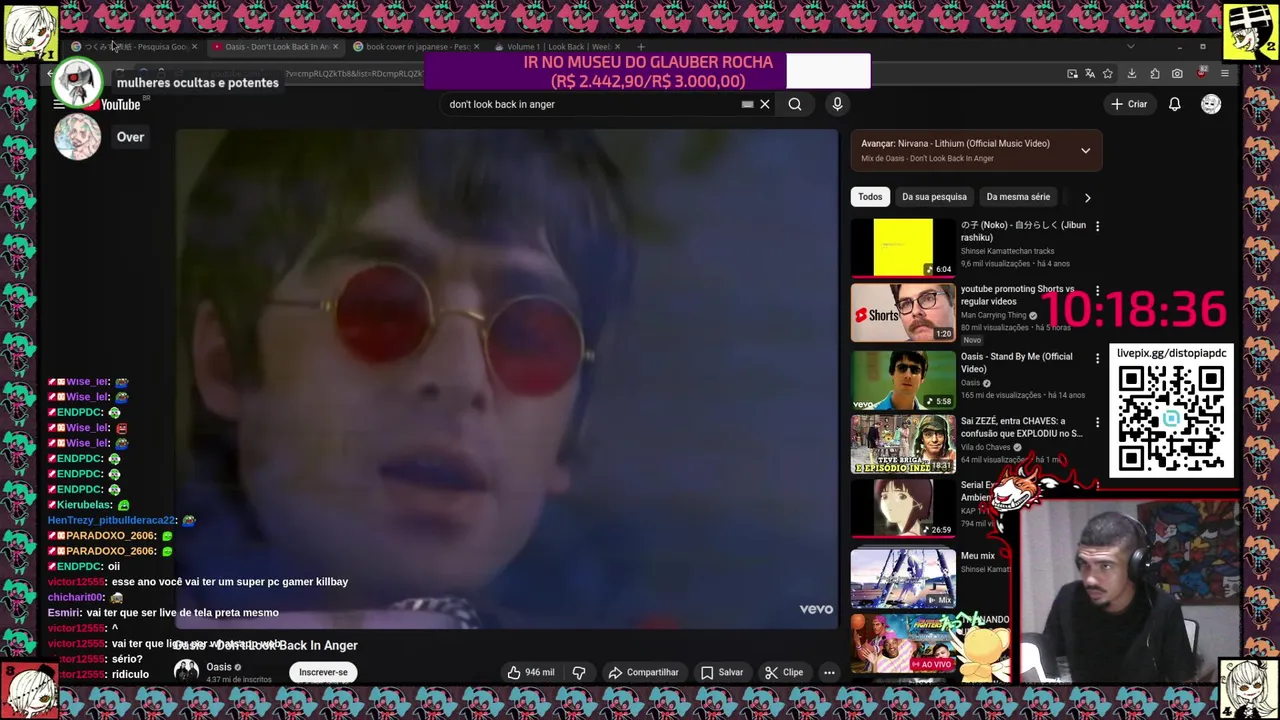Viewport: 1280px width, 720px height.
Task: Create a clip with the Clipe button
Action: point(784,672)
